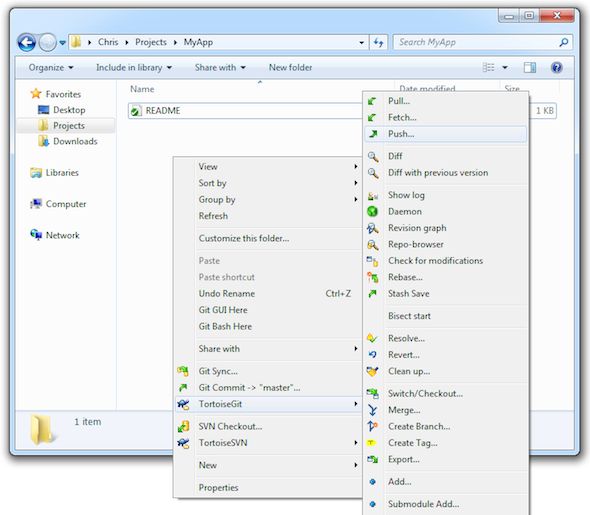The width and height of the screenshot is (590, 515).
Task: Select Refresh in the context menu
Action: 213,216
